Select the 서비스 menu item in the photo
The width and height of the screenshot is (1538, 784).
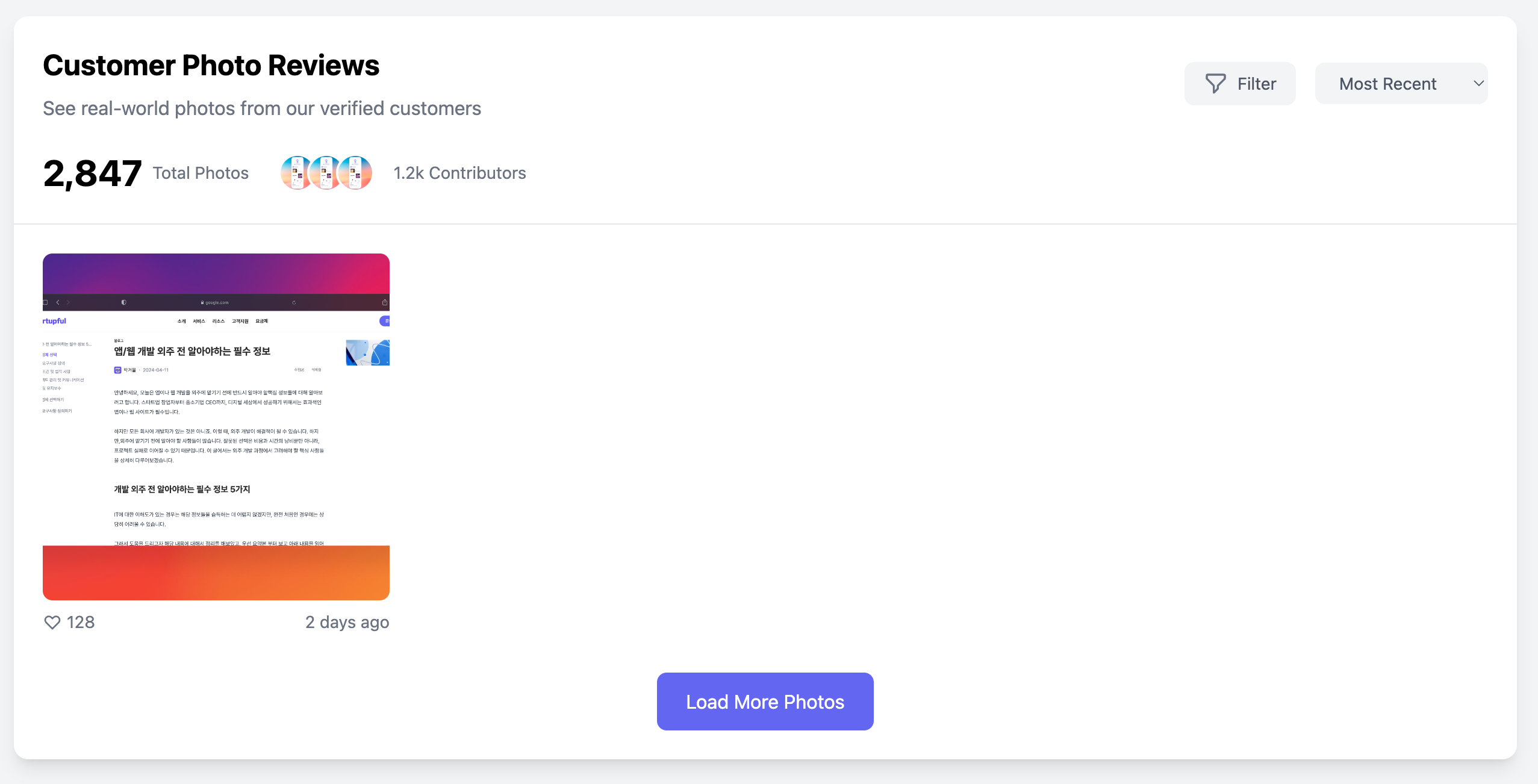199,321
